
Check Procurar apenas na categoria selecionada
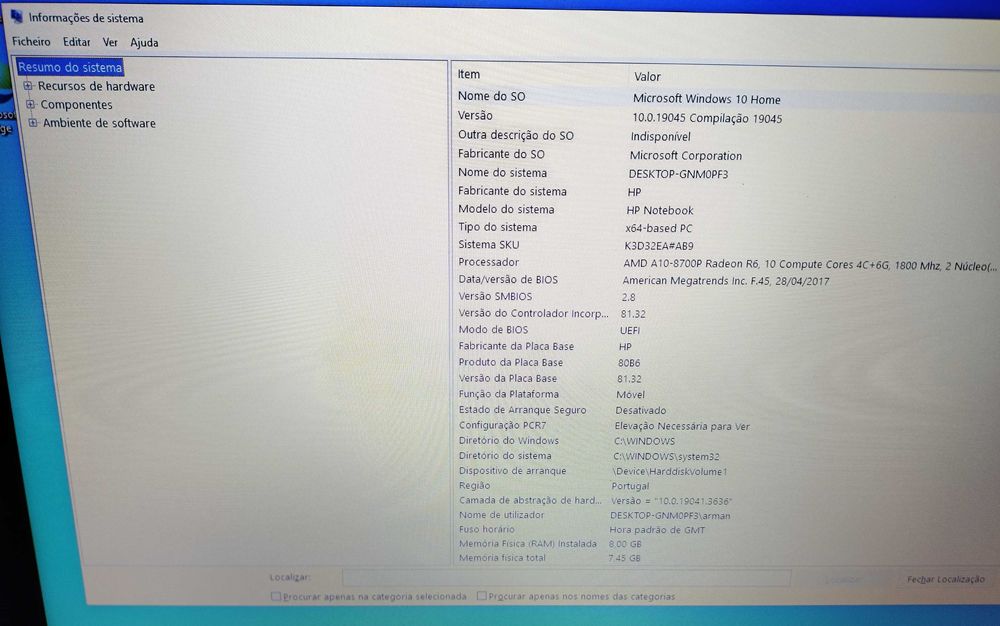click(276, 597)
